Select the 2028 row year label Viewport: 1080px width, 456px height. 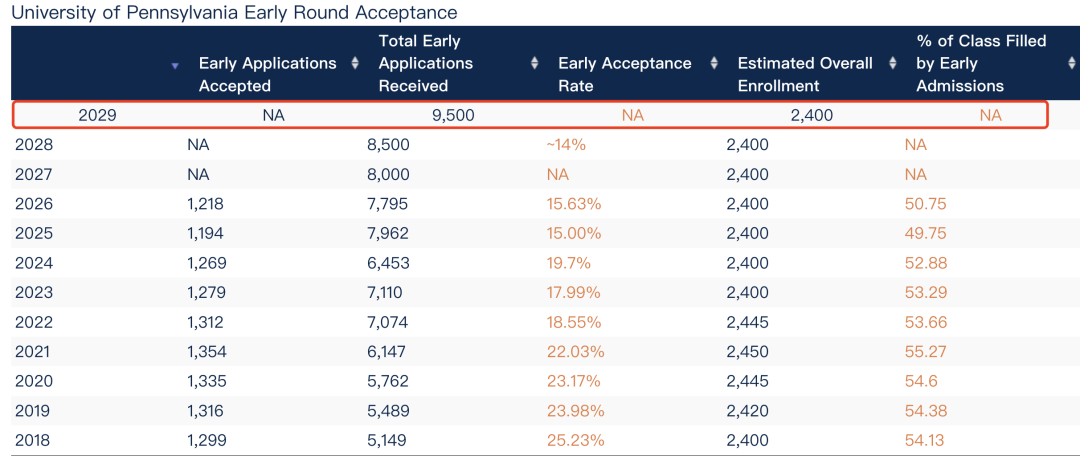click(x=34, y=145)
